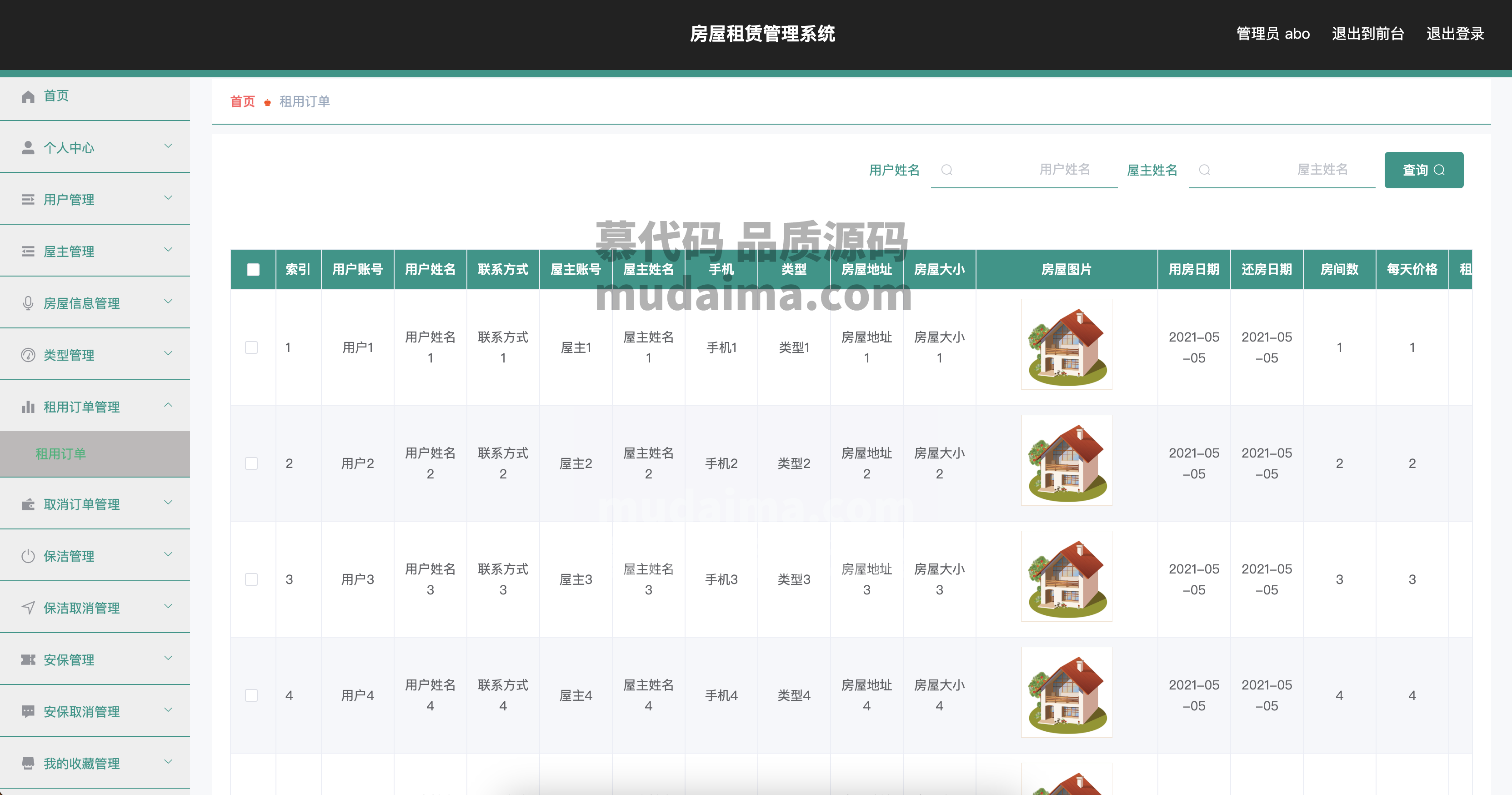Viewport: 1512px width, 795px height.
Task: Click the 索引 column header
Action: tap(298, 270)
